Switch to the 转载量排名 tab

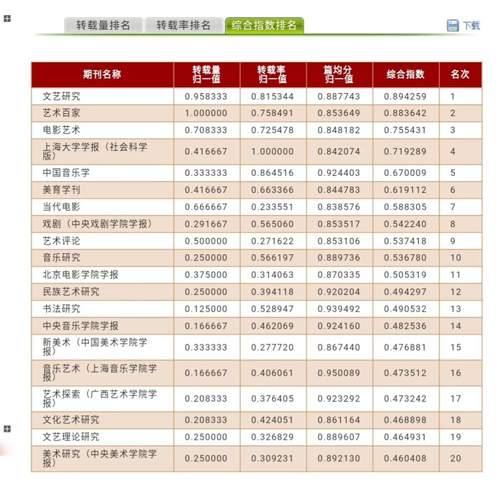(103, 25)
